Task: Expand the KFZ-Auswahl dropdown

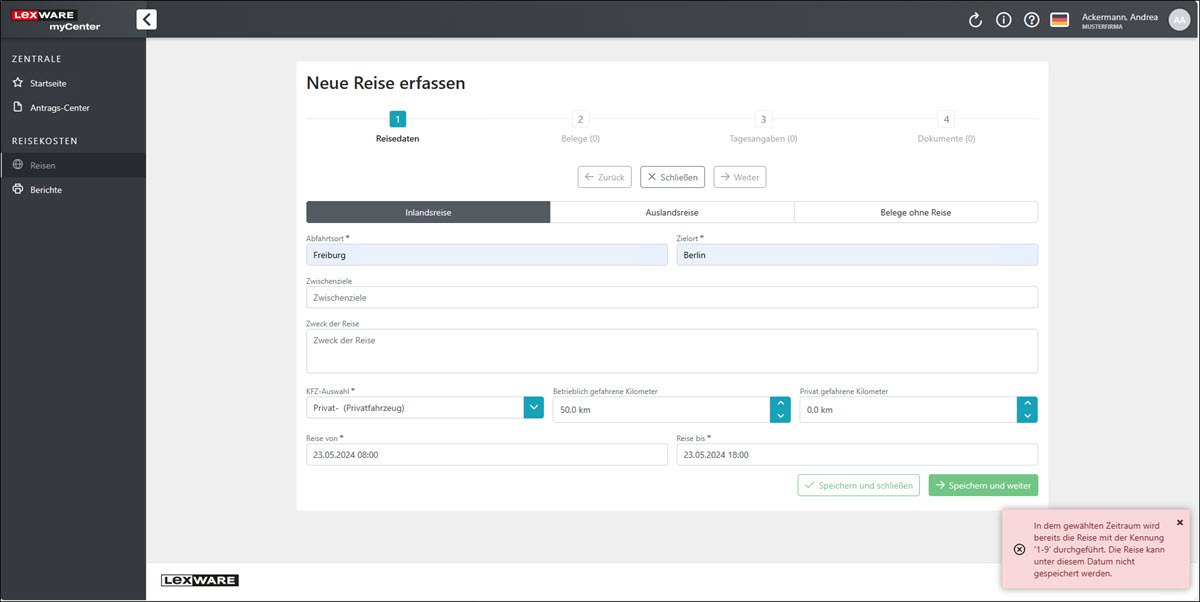Action: pyautogui.click(x=534, y=408)
